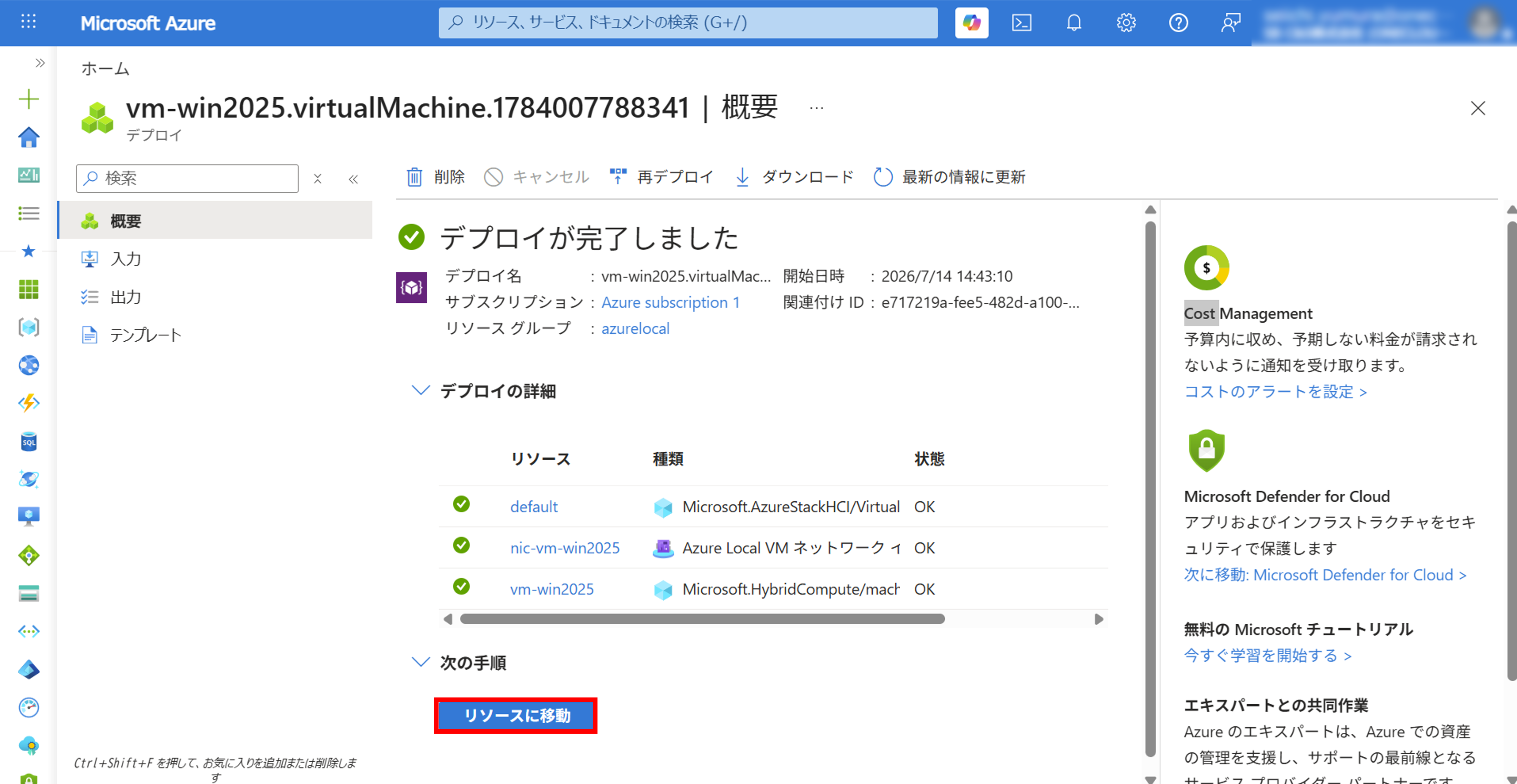1517x784 pixels.
Task: Open SQL databases icon in sidebar
Action: (x=28, y=442)
